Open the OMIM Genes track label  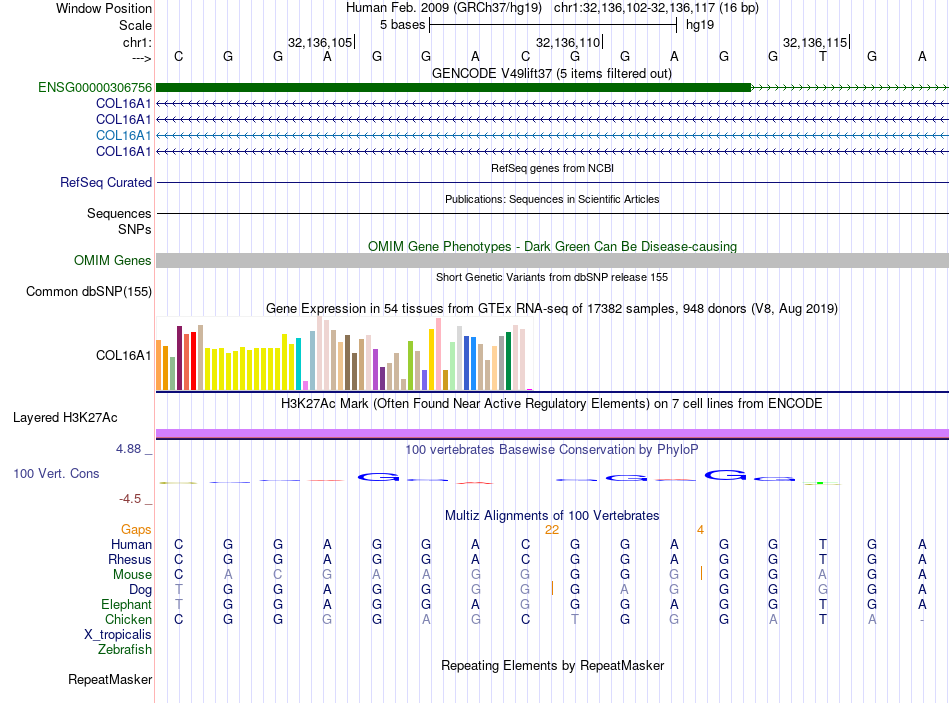tap(113, 261)
